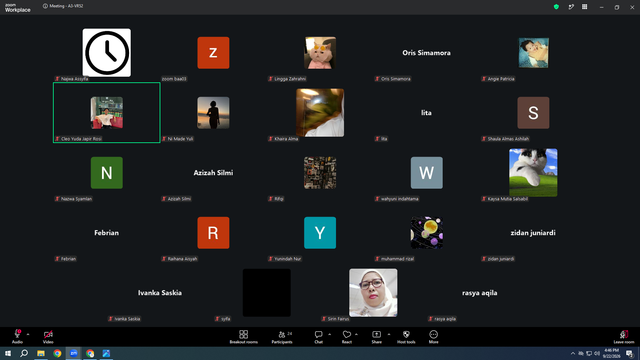Select Sirin Fairus photo avatar
Screen dimensions: 640x360
point(373,293)
